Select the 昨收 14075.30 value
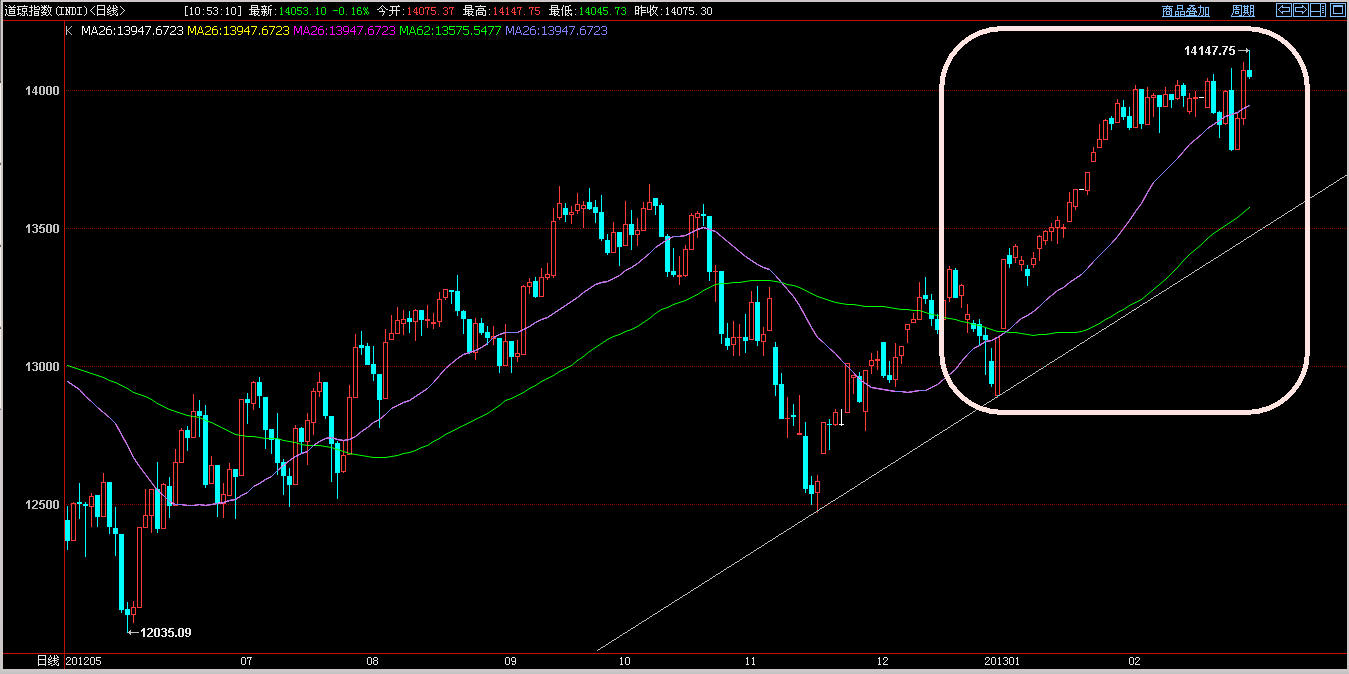 [x=675, y=11]
